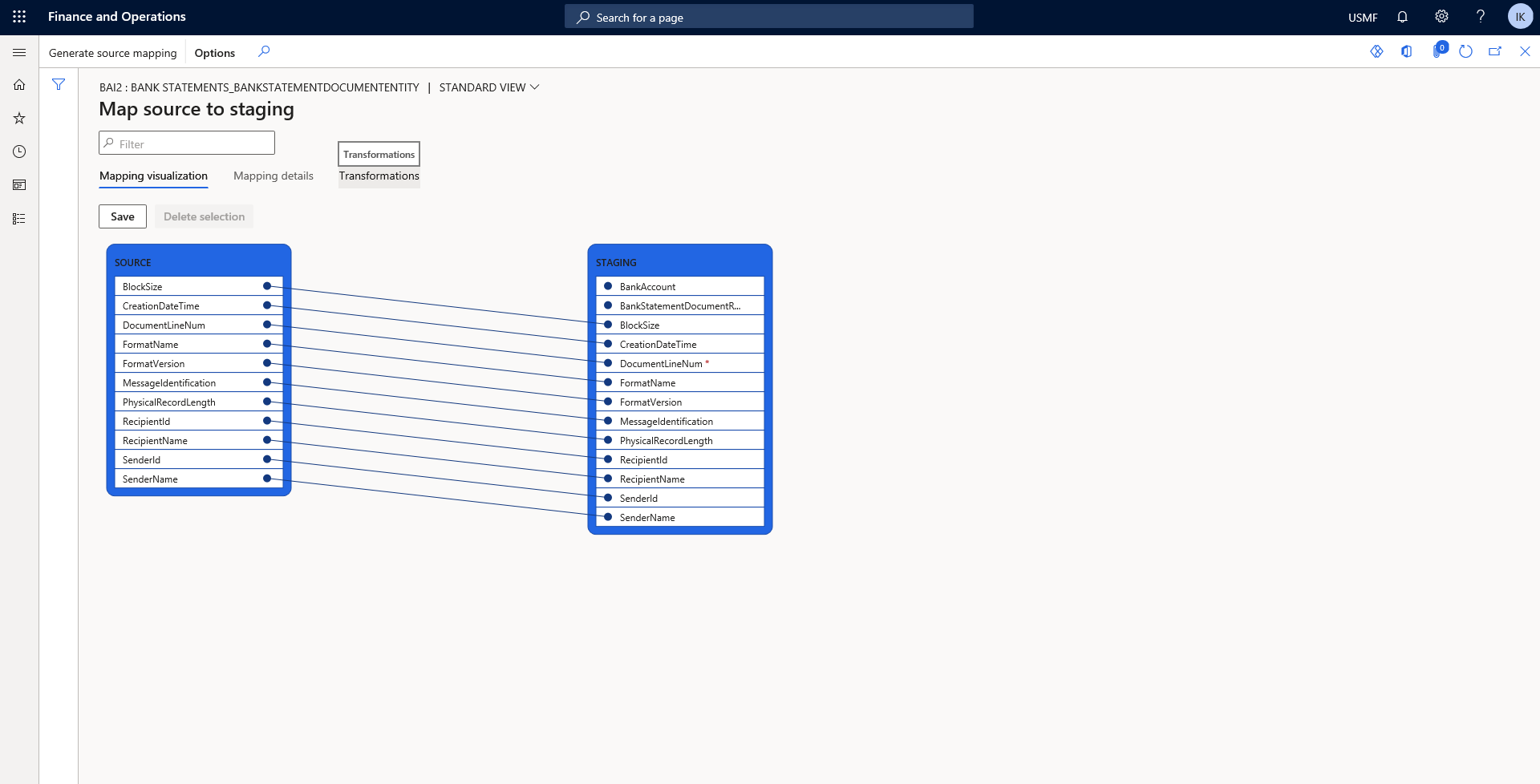
Task: Select source field RecipientName
Action: (199, 440)
